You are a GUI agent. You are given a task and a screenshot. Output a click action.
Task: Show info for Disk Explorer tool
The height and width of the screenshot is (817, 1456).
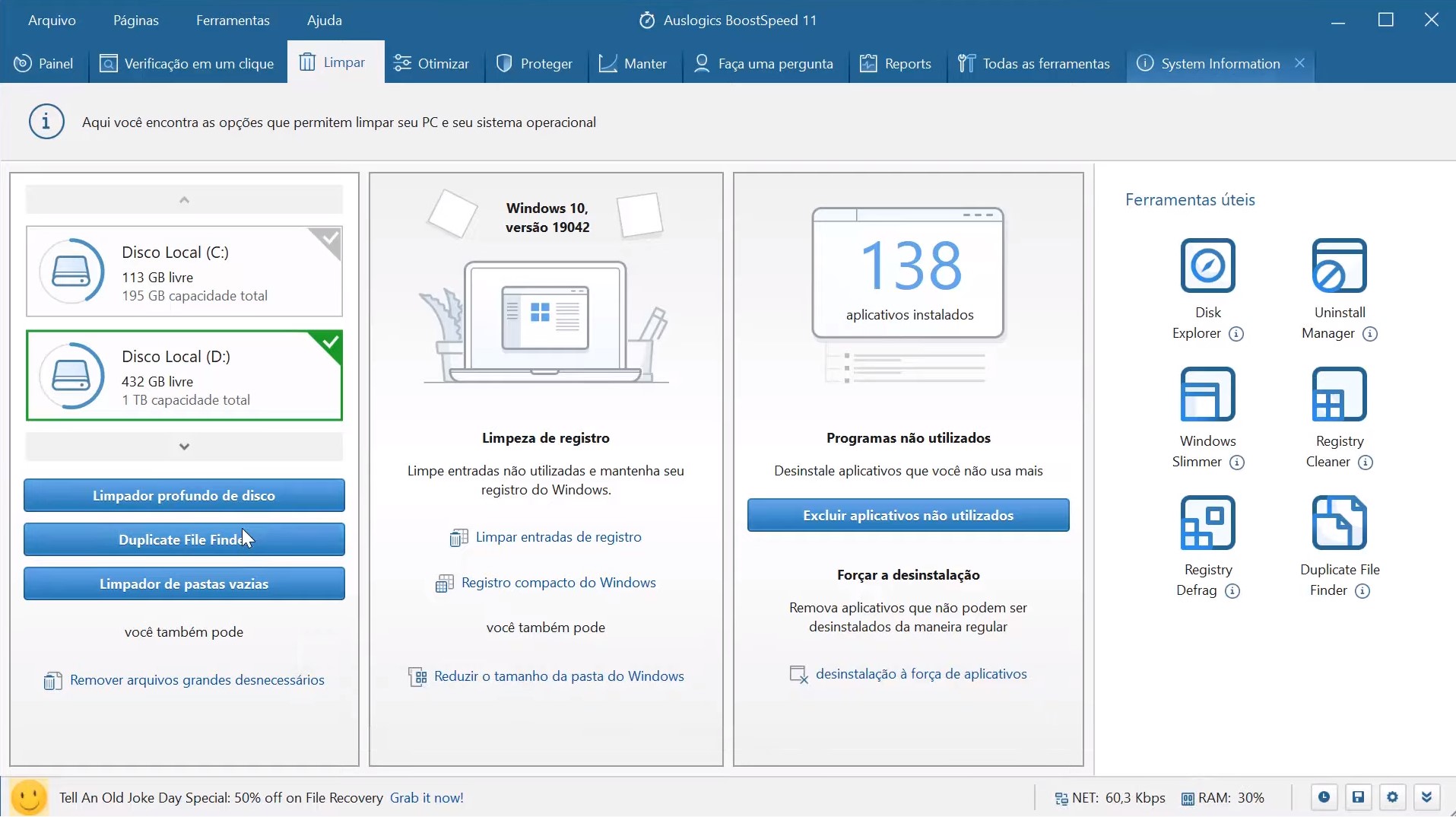click(1236, 334)
